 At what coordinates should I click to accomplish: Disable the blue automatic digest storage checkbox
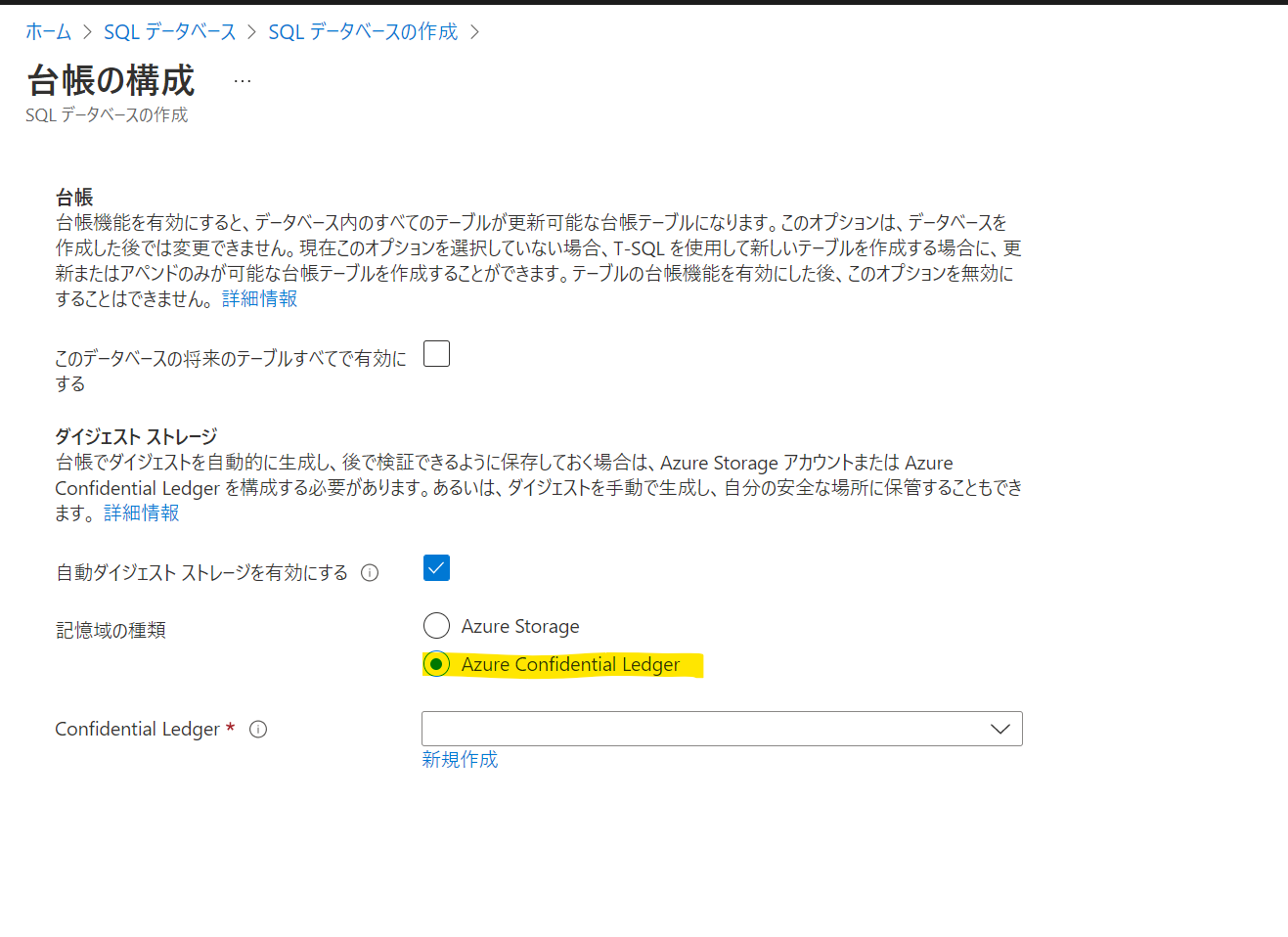pyautogui.click(x=436, y=567)
